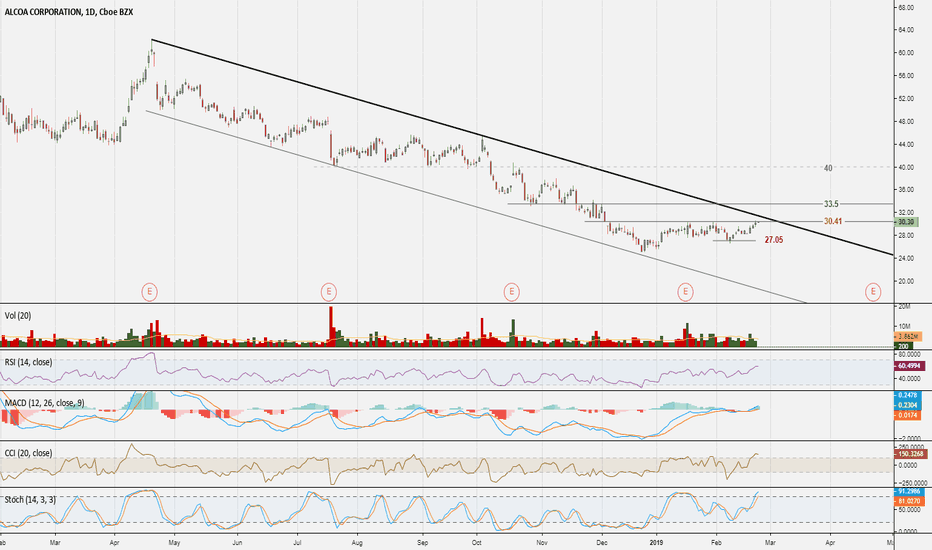The height and width of the screenshot is (550, 932).
Task: Select the red 27.05 support label
Action: click(x=773, y=240)
